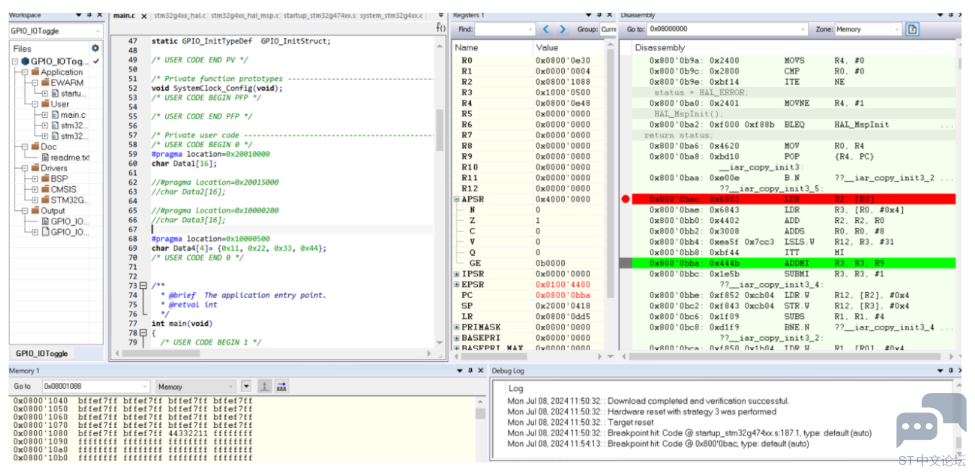The image size is (975, 476).
Task: Expand the Drivers BSP folder
Action: (35, 178)
